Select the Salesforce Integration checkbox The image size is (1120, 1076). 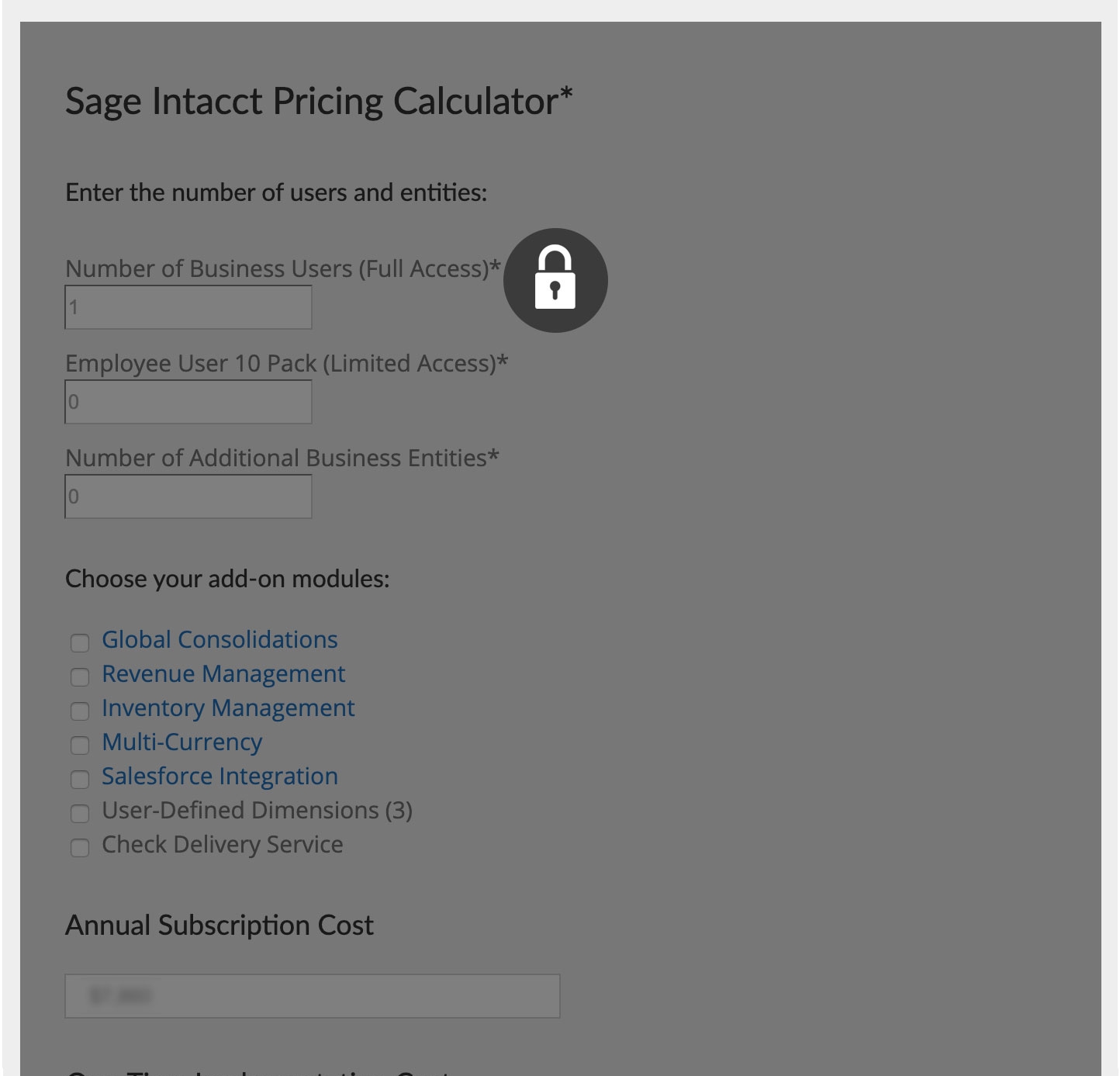(x=80, y=779)
